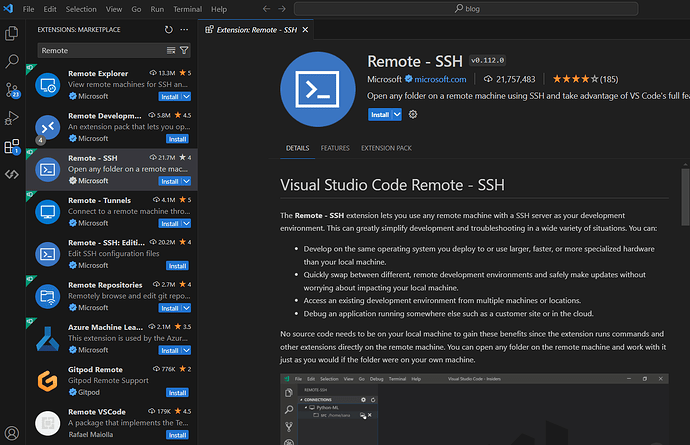Switch to the DETAILS tab
690x445 pixels.
click(297, 148)
